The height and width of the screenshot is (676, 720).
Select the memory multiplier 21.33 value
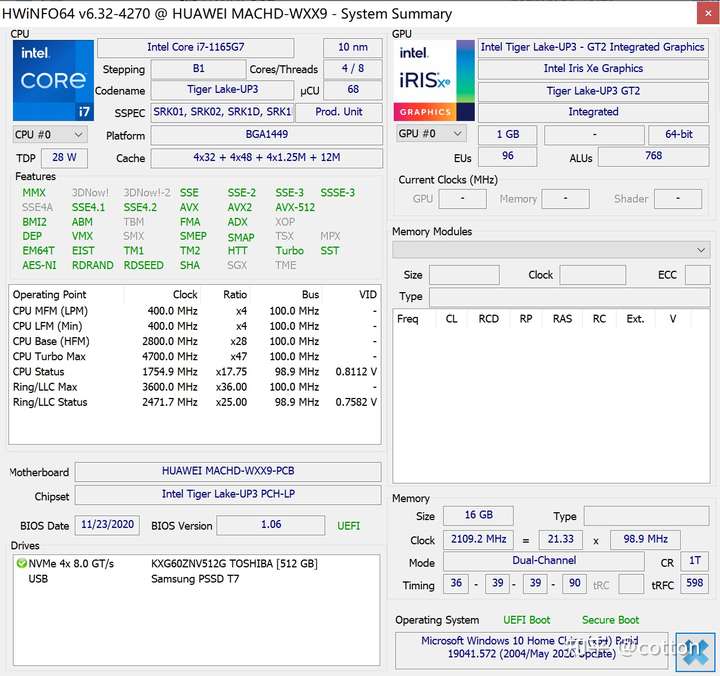click(x=561, y=539)
